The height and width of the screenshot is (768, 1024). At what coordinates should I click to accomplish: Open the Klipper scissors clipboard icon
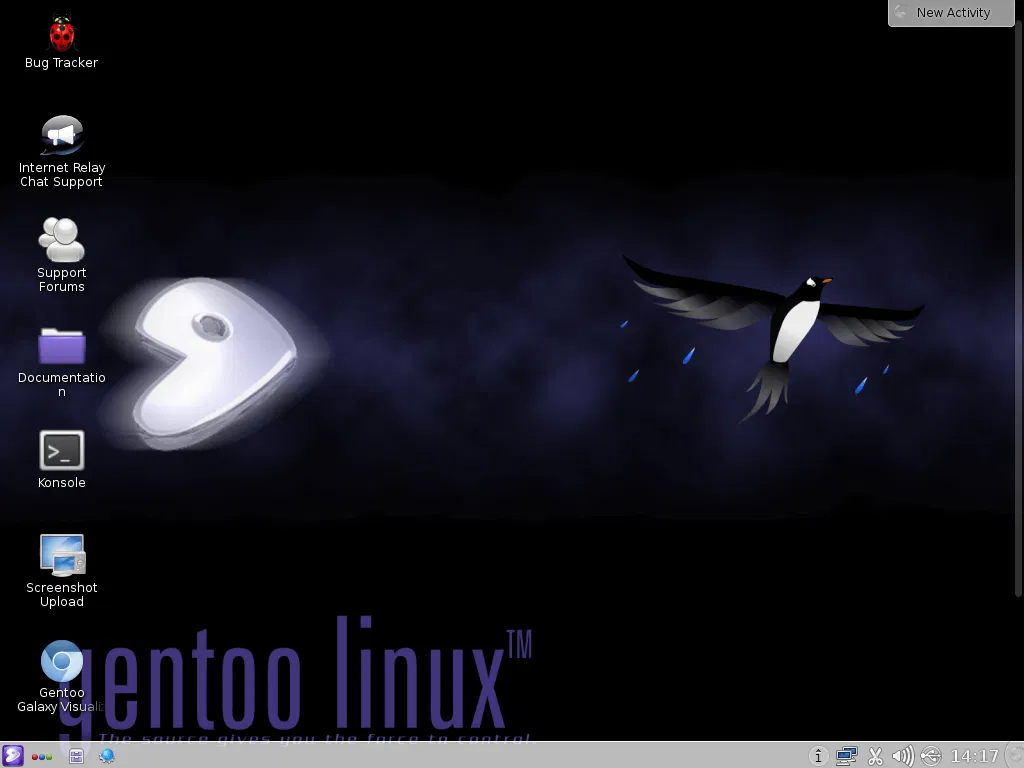click(875, 756)
